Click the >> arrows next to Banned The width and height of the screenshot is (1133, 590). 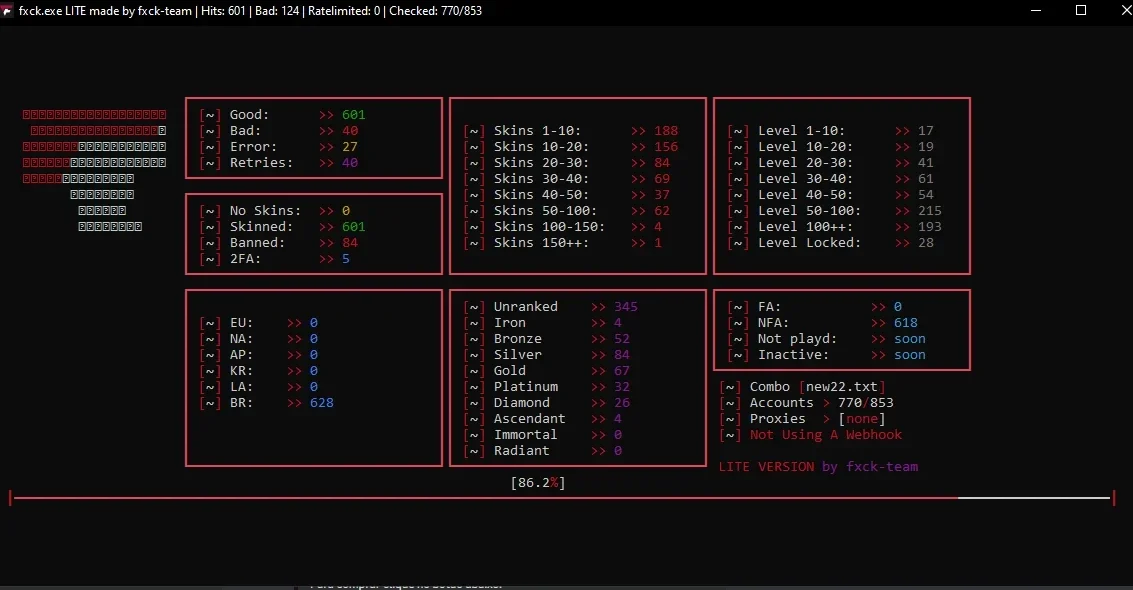coord(327,243)
